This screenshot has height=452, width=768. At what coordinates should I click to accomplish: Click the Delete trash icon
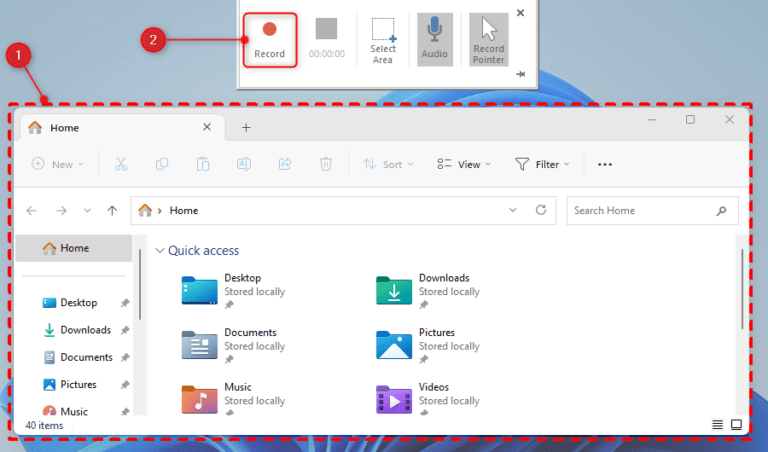pyautogui.click(x=325, y=164)
